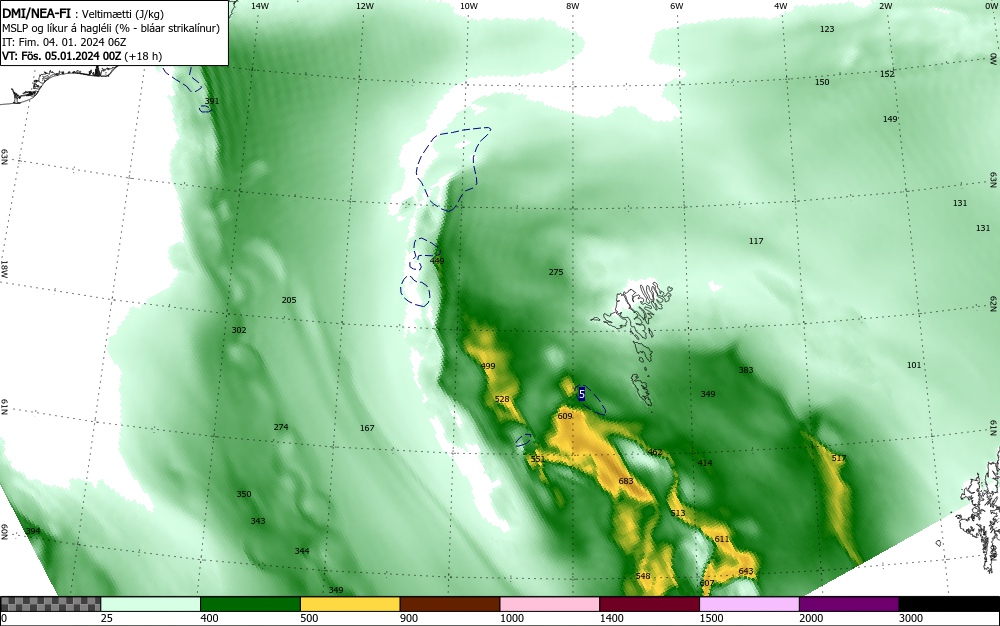Select the value 167 on the map
This screenshot has height=626, width=1000.
pyautogui.click(x=367, y=428)
